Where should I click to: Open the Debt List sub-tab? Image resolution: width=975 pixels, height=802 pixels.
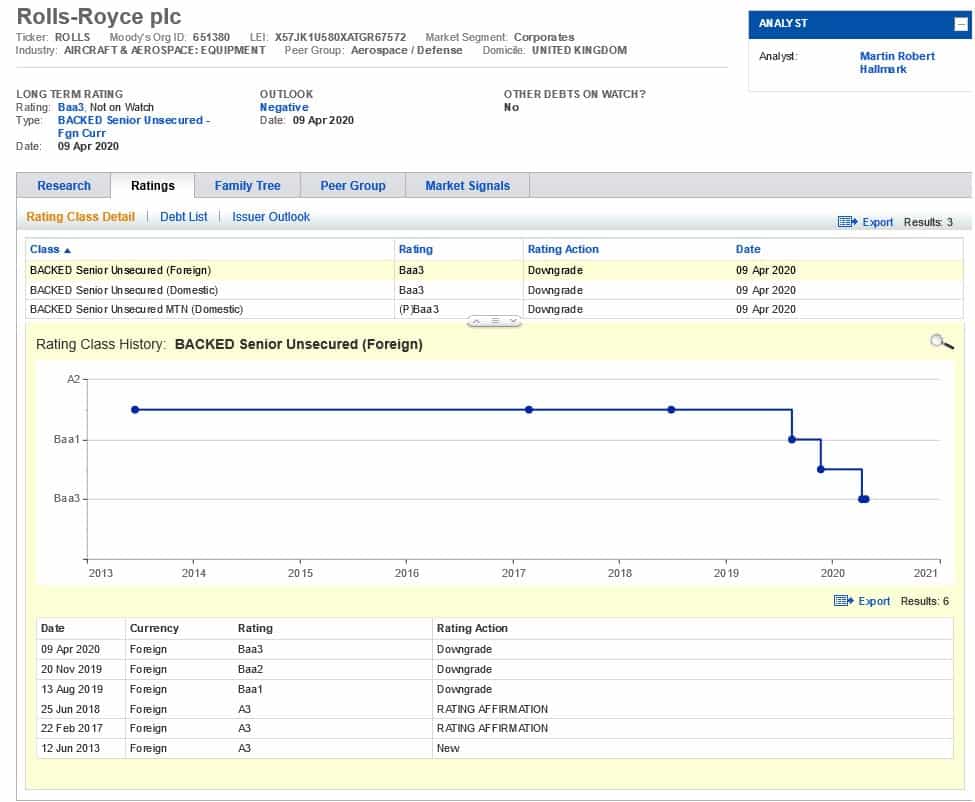pyautogui.click(x=183, y=217)
